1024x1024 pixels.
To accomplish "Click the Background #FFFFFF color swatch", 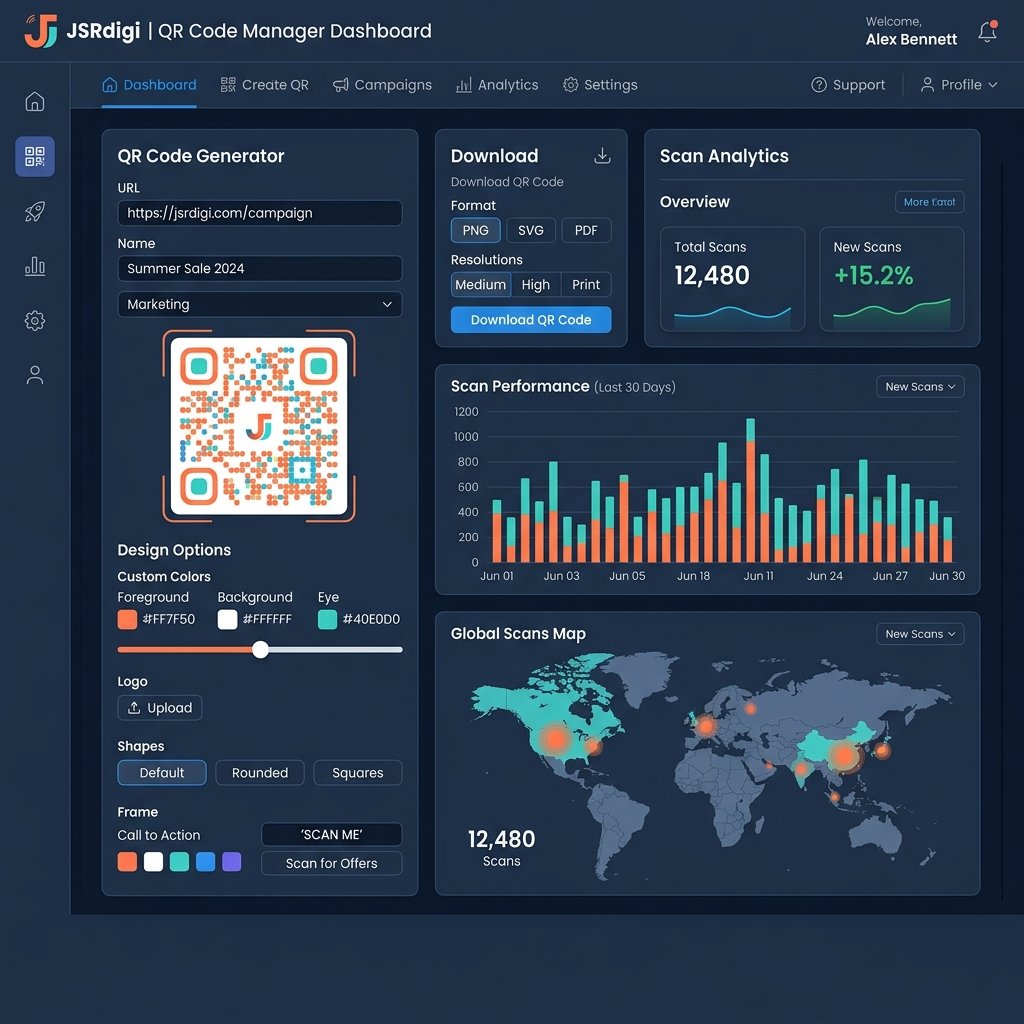I will click(227, 619).
